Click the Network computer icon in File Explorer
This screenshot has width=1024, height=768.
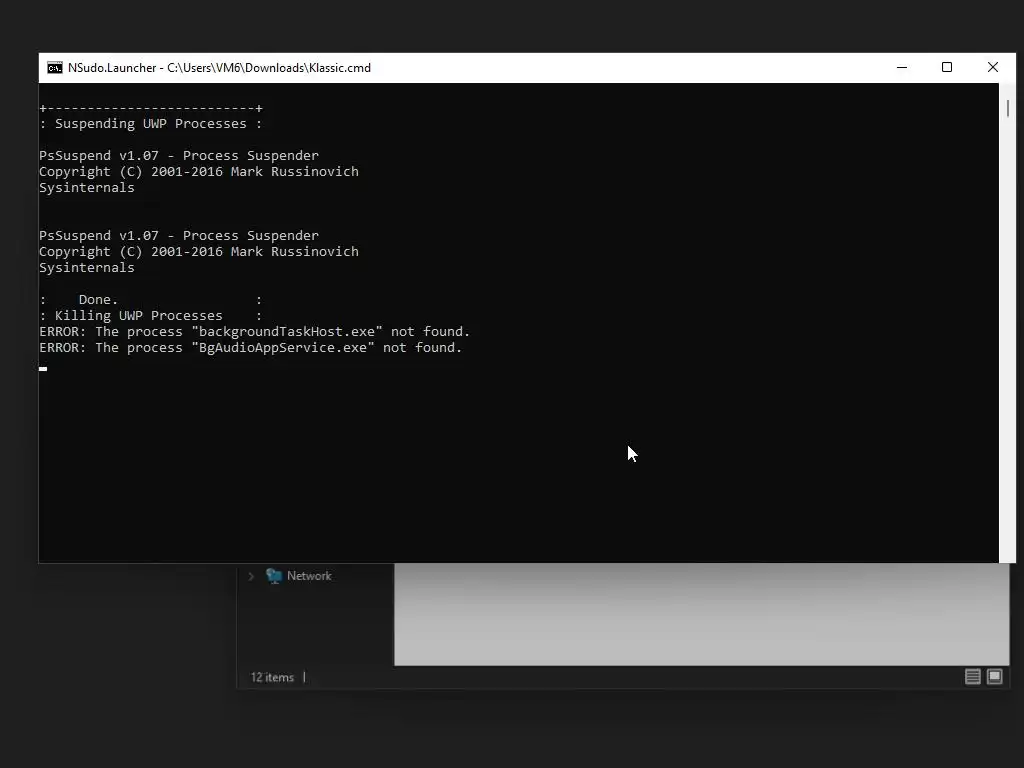click(274, 575)
